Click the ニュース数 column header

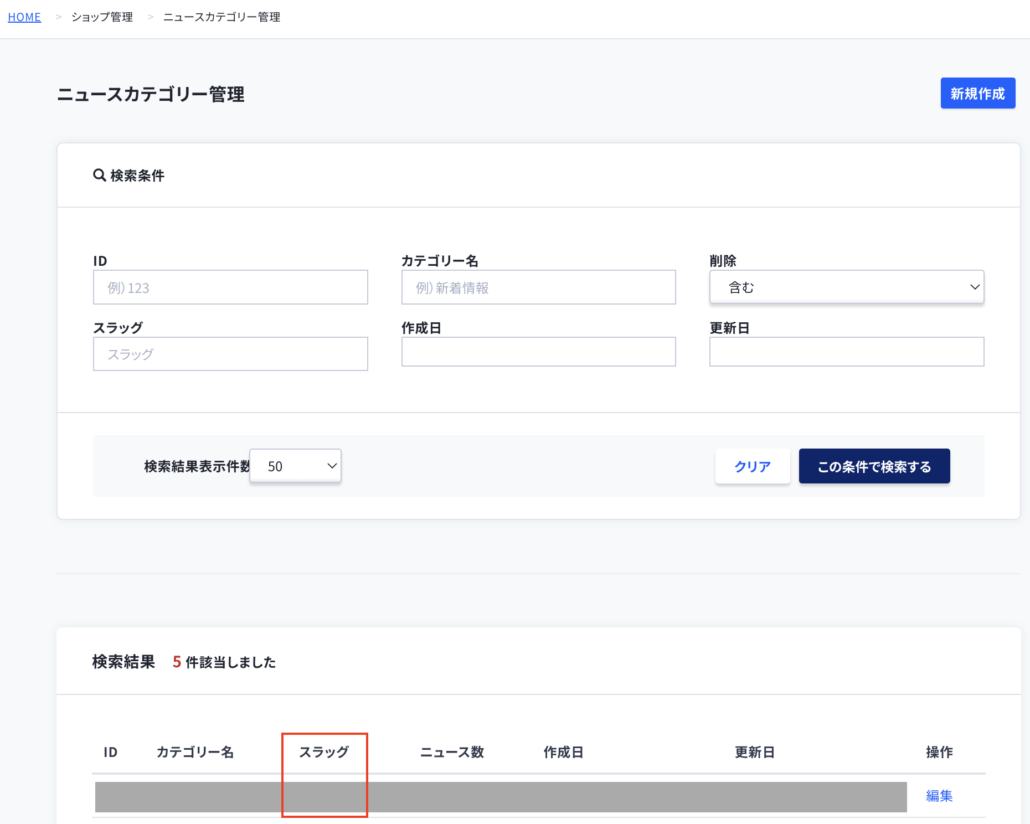click(x=452, y=752)
